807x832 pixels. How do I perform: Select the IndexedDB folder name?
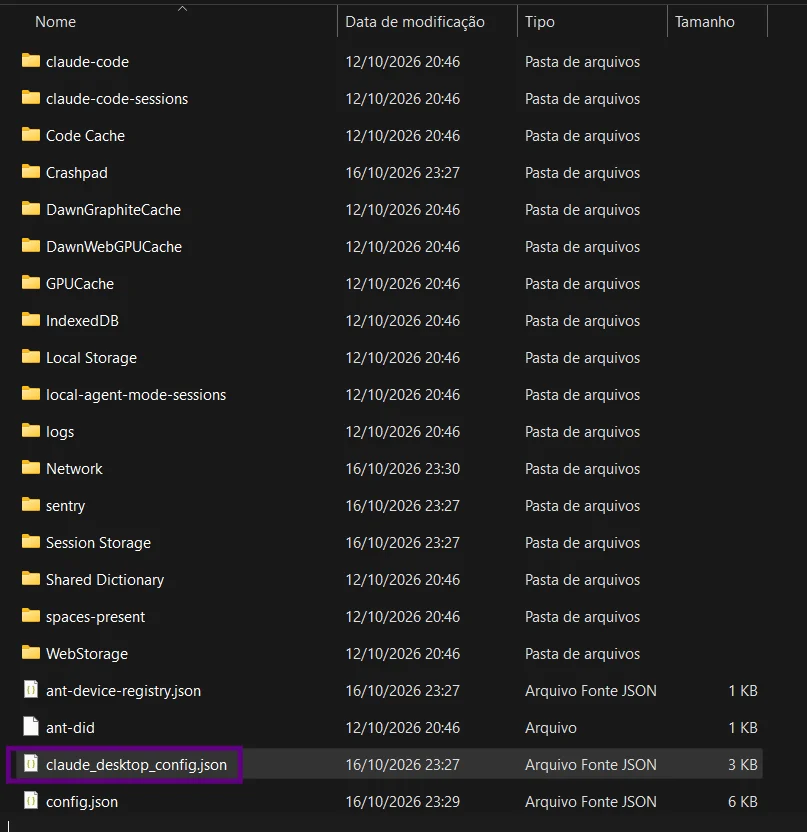click(82, 321)
